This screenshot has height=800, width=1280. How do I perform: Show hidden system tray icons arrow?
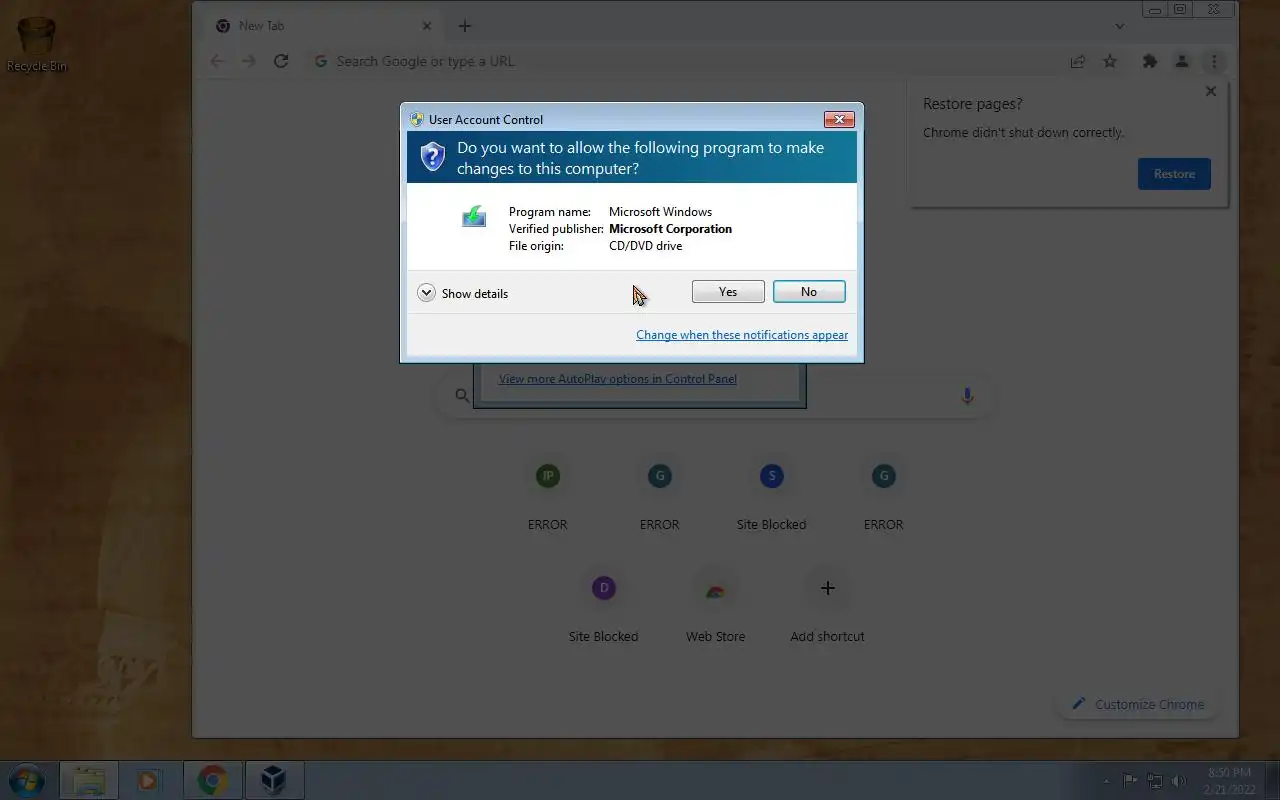pos(1106,781)
